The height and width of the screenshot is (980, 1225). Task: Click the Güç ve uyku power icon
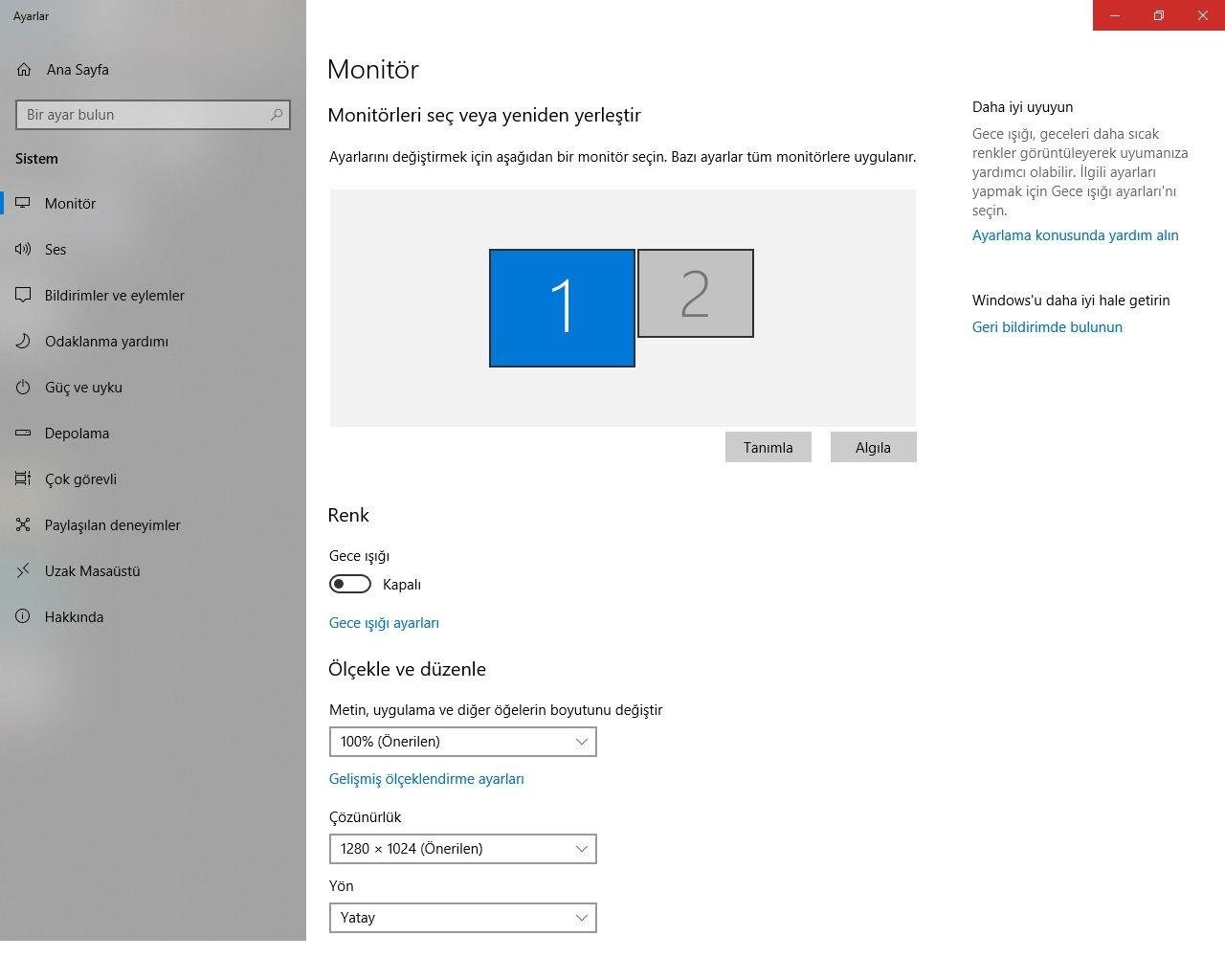23,388
